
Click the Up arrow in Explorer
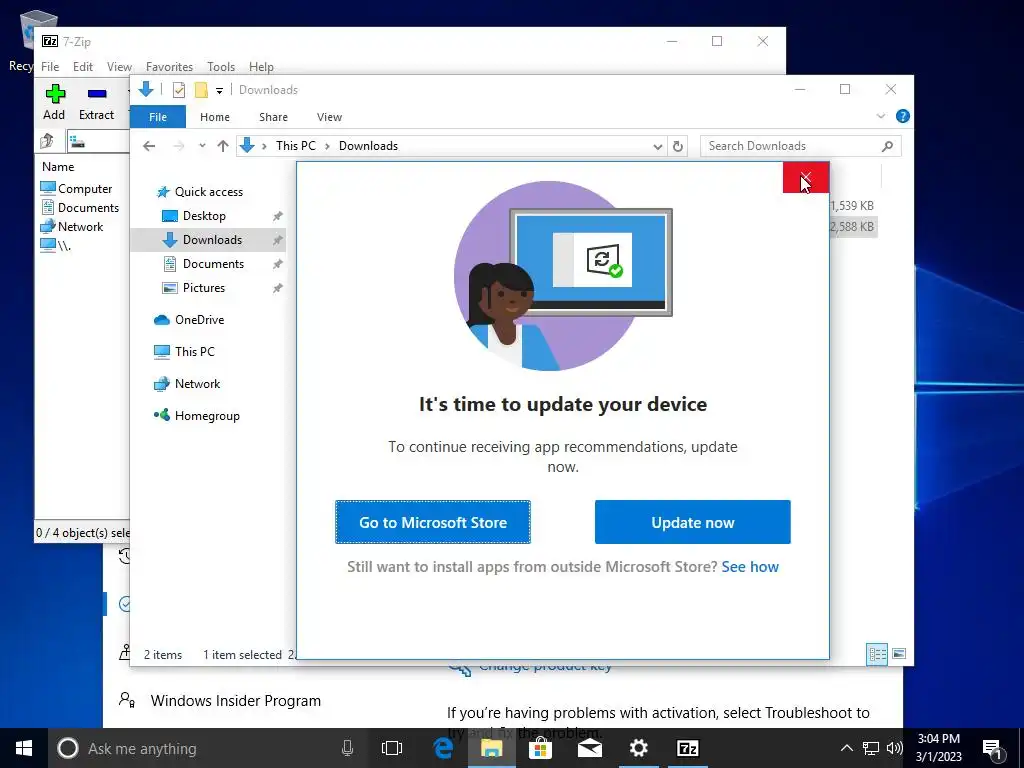tap(223, 146)
